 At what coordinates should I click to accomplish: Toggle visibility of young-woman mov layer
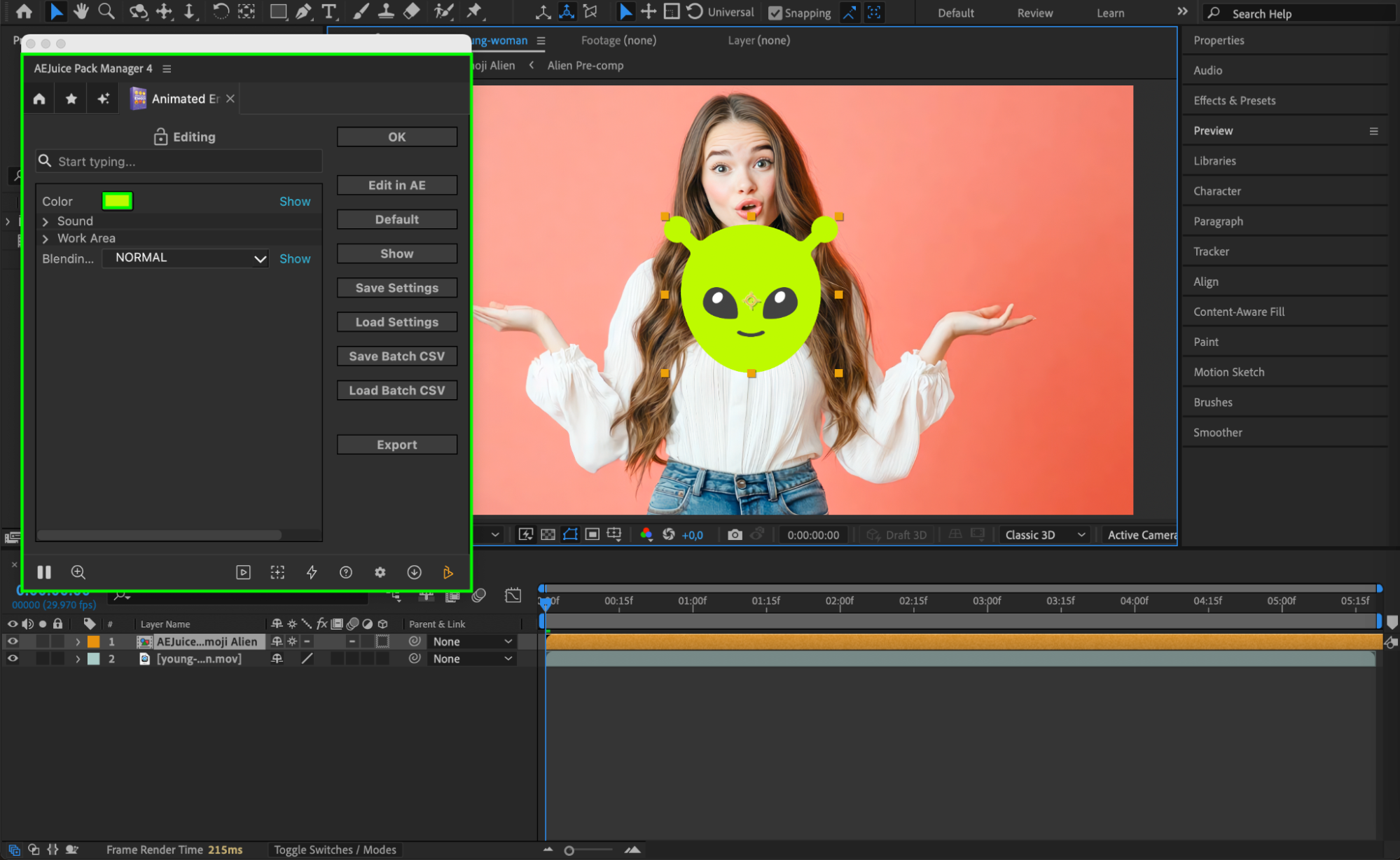click(13, 658)
